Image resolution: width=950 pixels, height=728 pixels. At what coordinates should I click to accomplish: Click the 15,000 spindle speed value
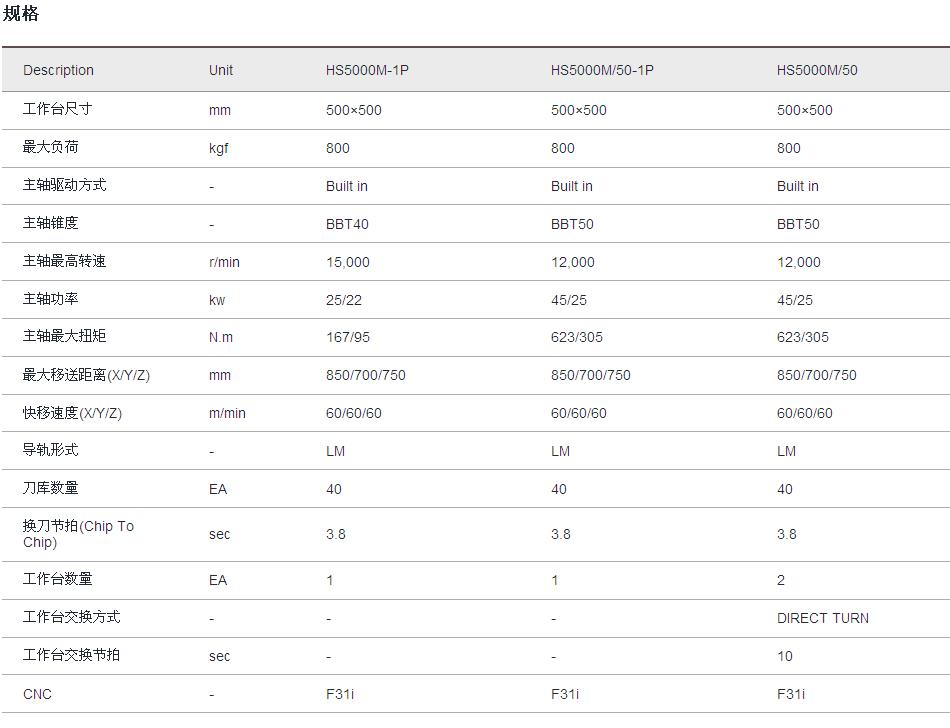348,262
